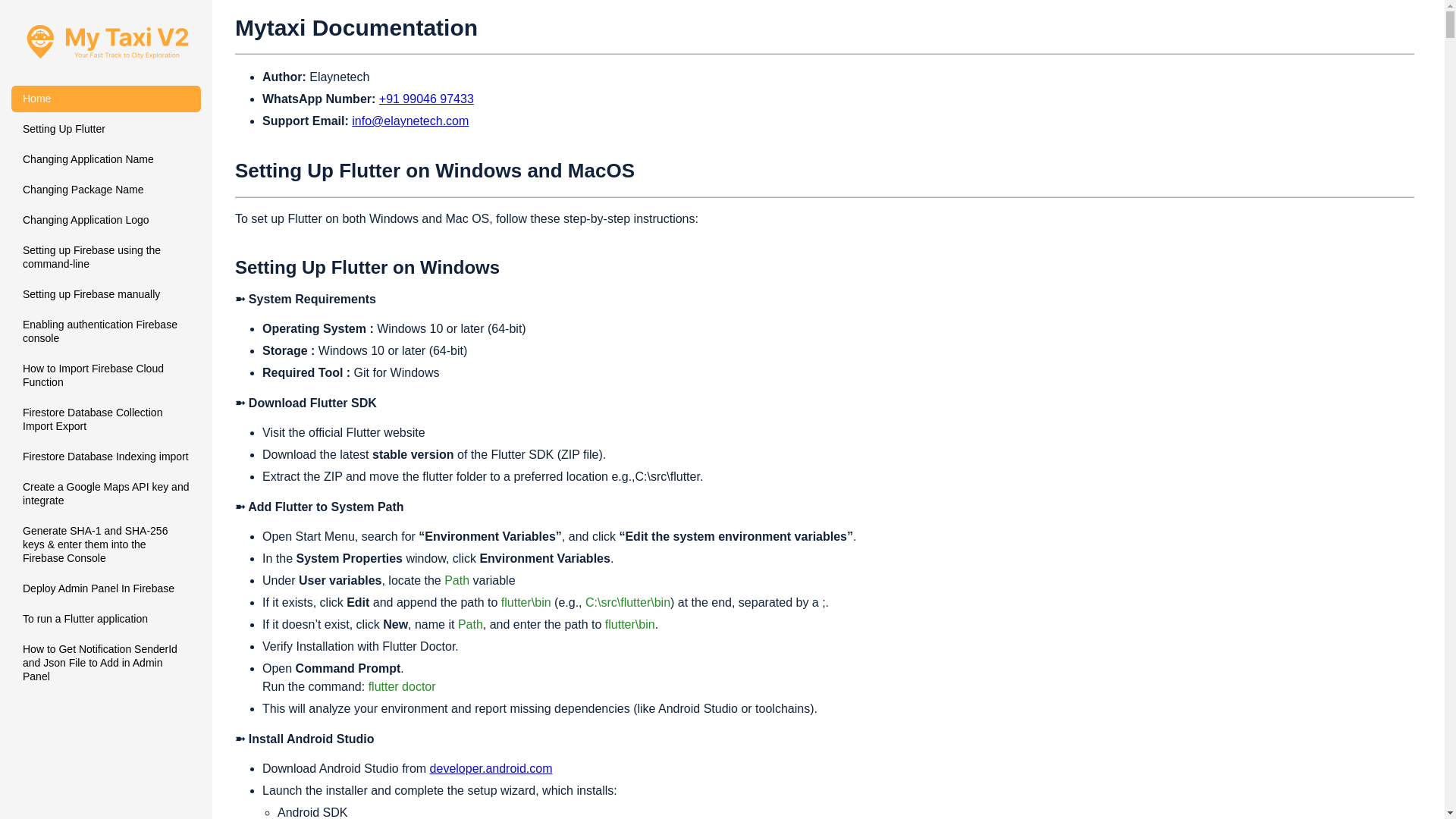Select the Home sidebar item

coord(106,99)
